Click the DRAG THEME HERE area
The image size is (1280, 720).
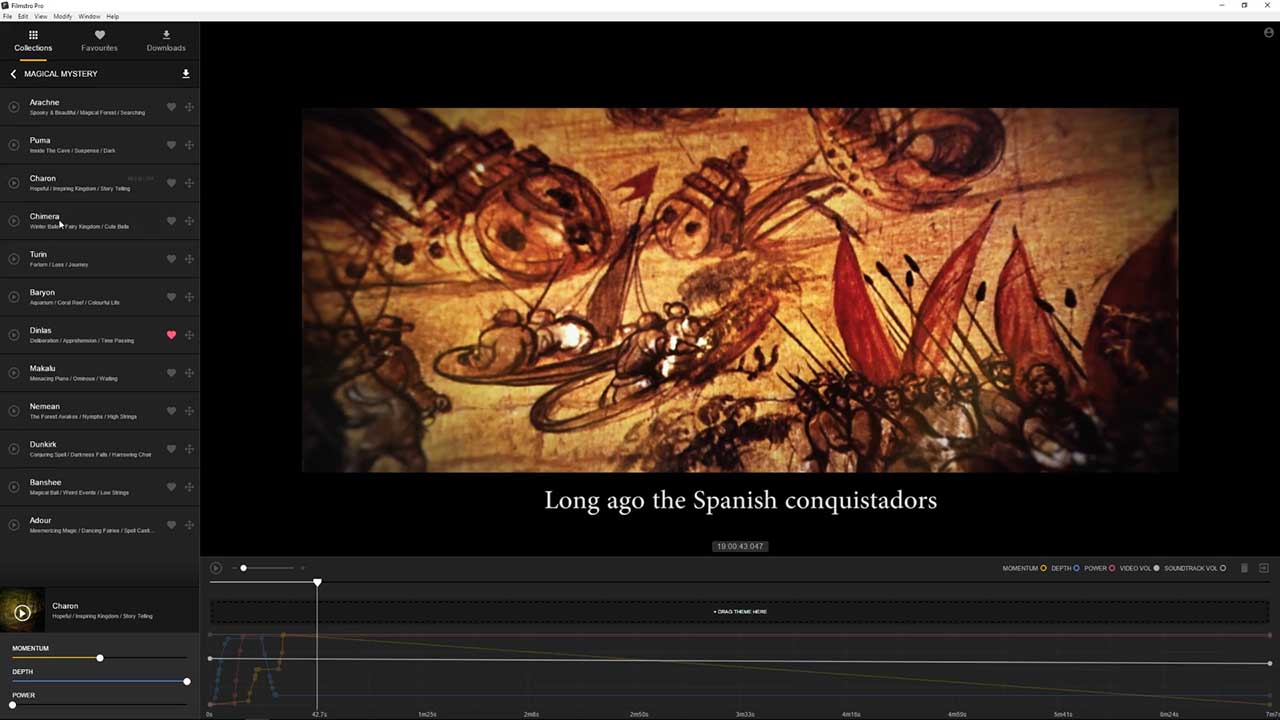[740, 611]
